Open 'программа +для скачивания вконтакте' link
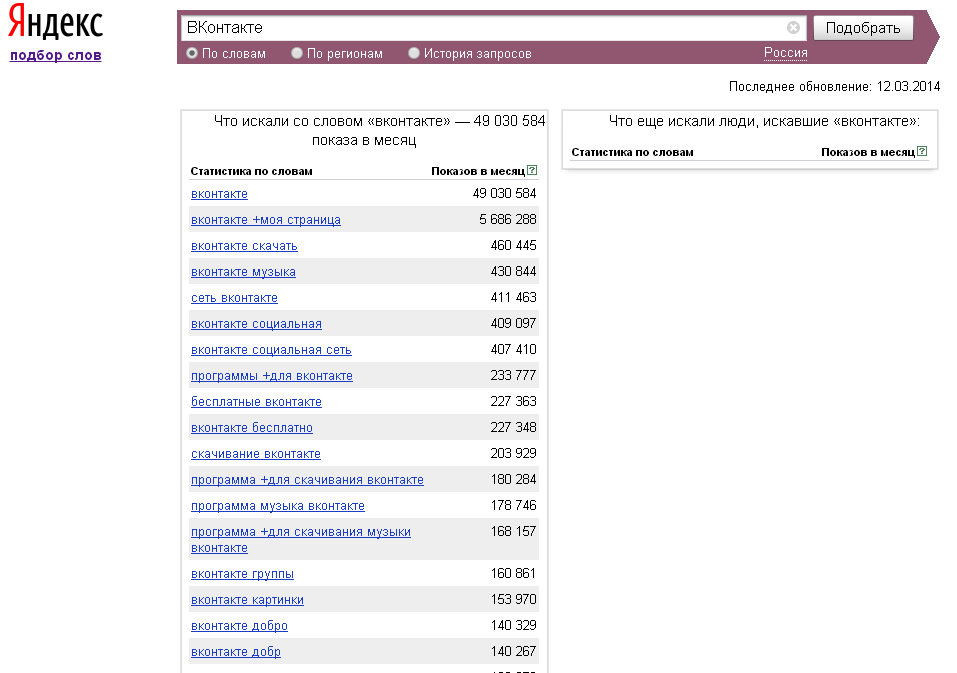Image resolution: width=957 pixels, height=673 pixels. click(307, 480)
